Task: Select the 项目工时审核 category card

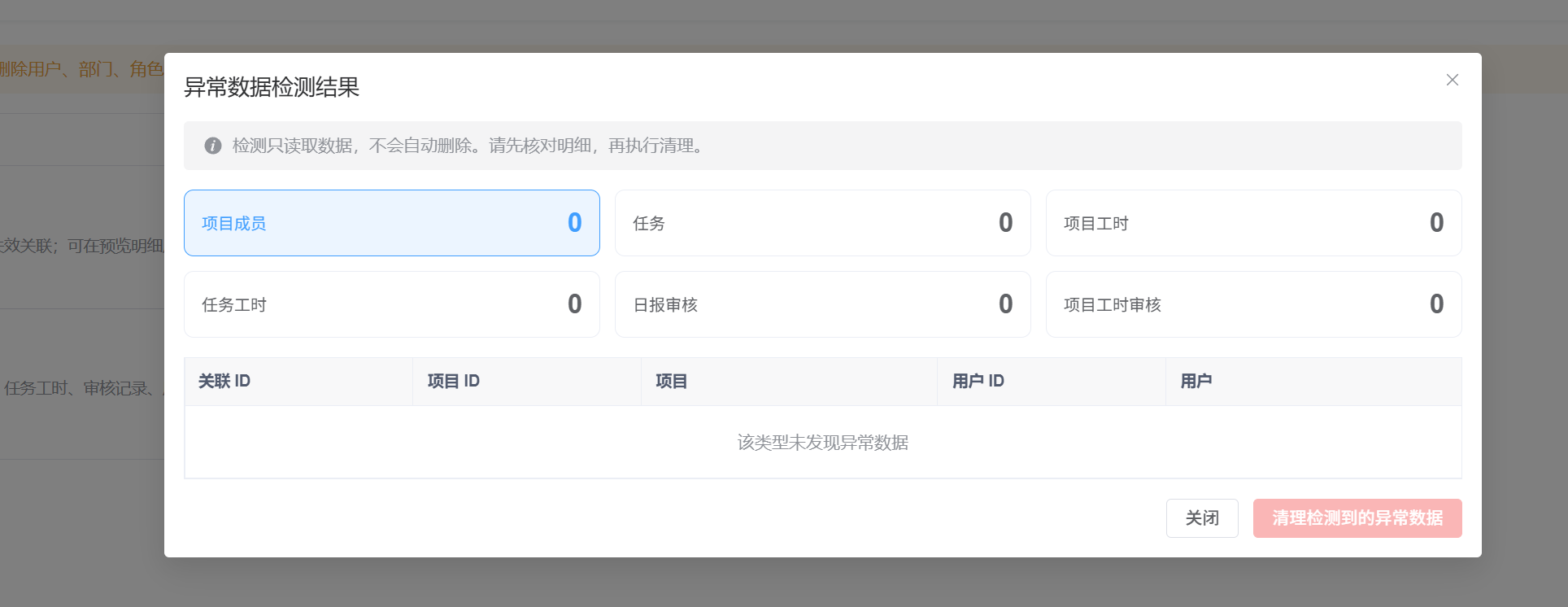Action: pyautogui.click(x=1254, y=304)
